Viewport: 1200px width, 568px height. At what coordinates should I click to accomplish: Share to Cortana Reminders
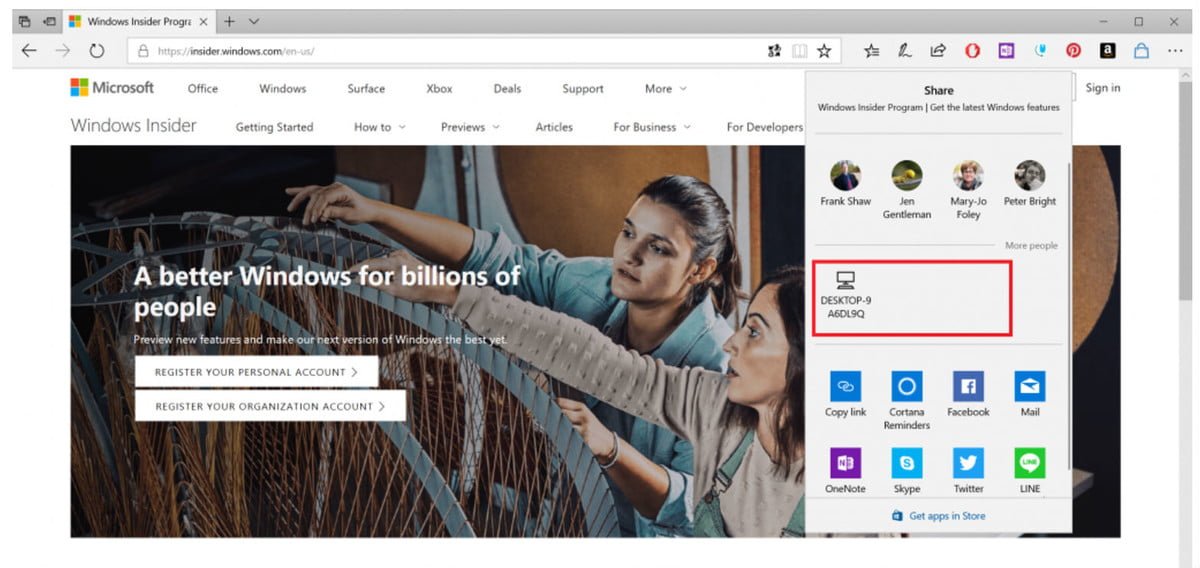tap(907, 400)
